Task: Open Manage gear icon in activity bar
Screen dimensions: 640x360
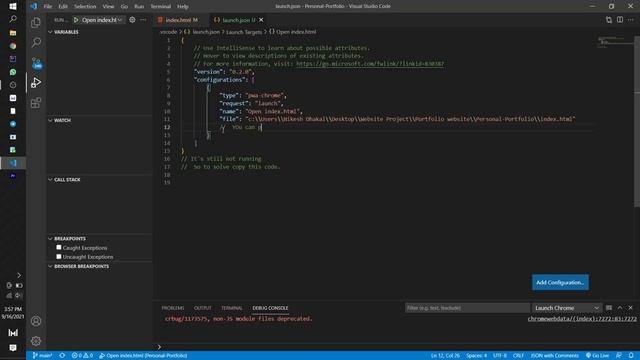Action: (x=36, y=341)
